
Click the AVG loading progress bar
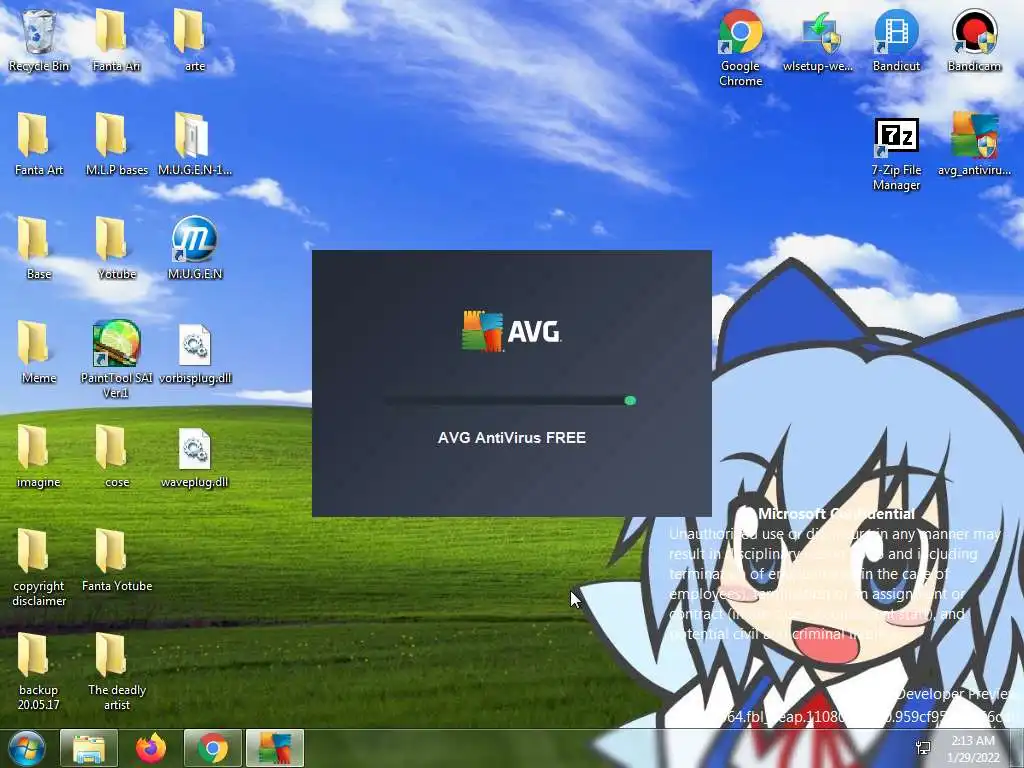tap(511, 400)
